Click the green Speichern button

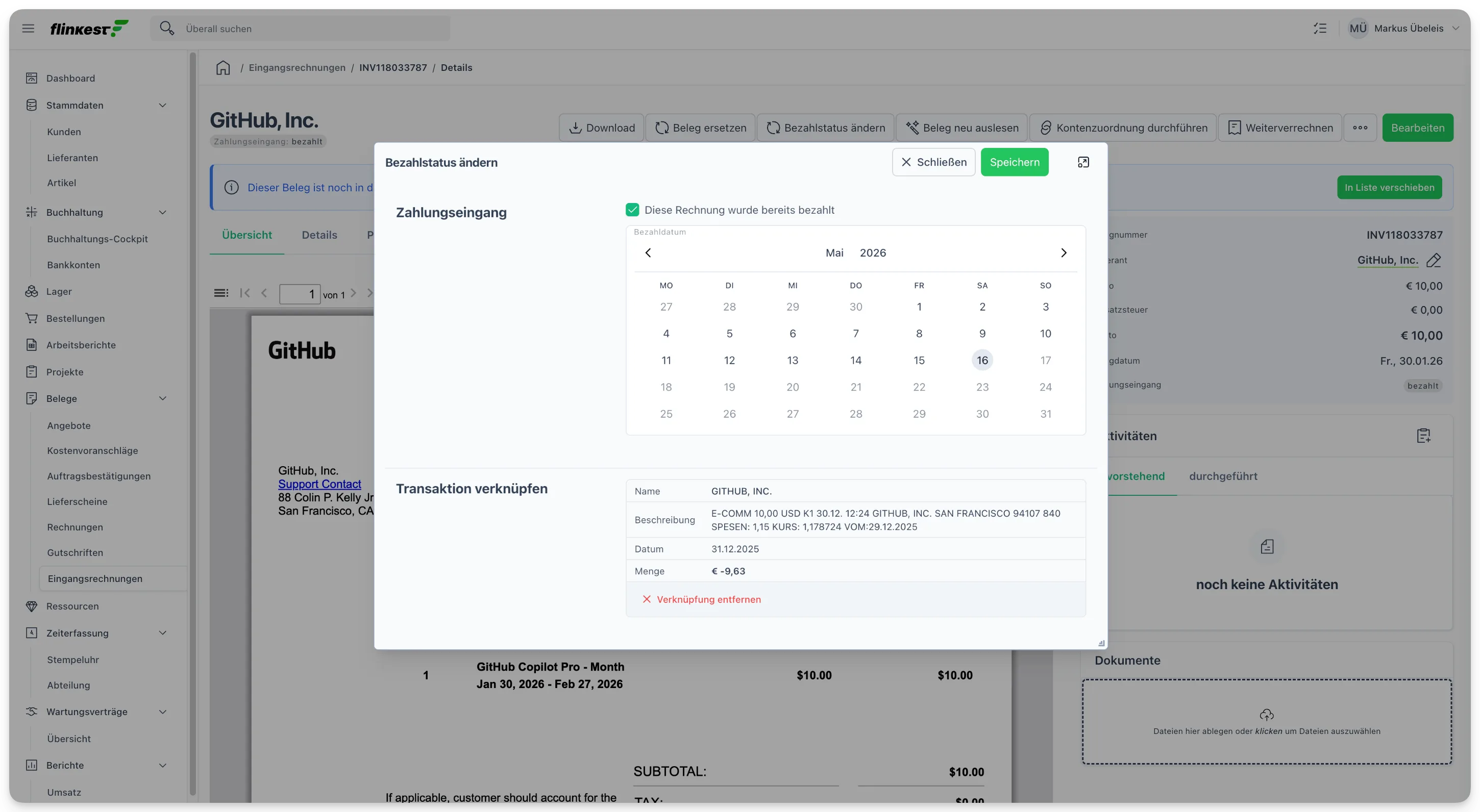click(x=1015, y=162)
